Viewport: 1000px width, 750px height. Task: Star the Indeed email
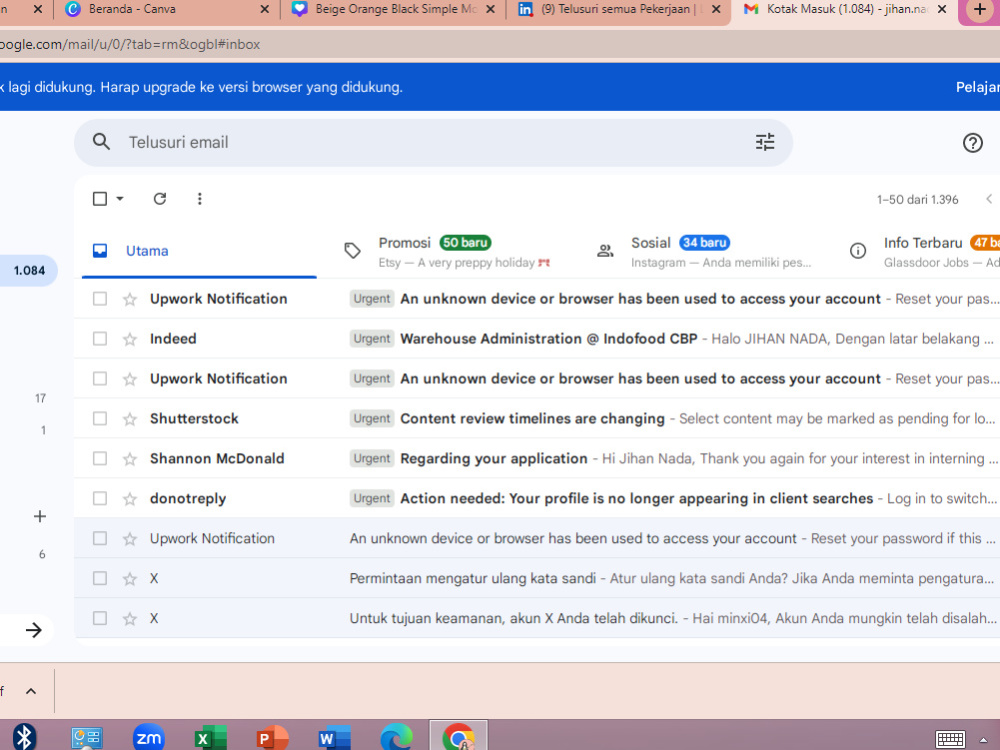(x=130, y=339)
